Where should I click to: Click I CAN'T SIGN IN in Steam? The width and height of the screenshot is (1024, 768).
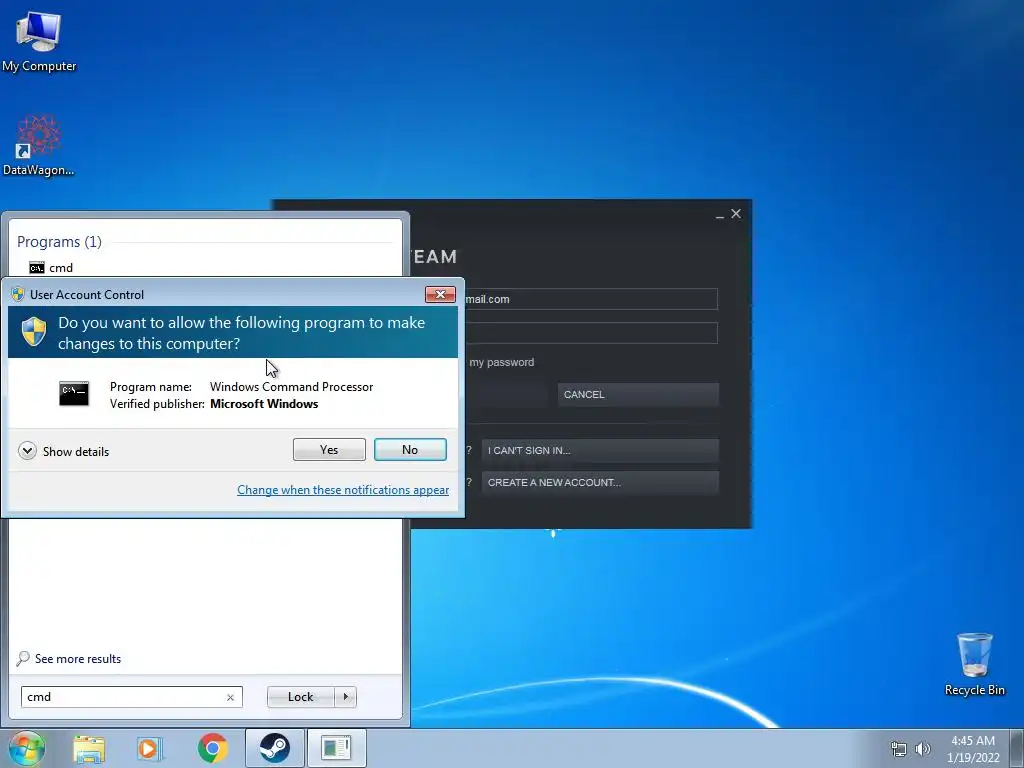600,450
